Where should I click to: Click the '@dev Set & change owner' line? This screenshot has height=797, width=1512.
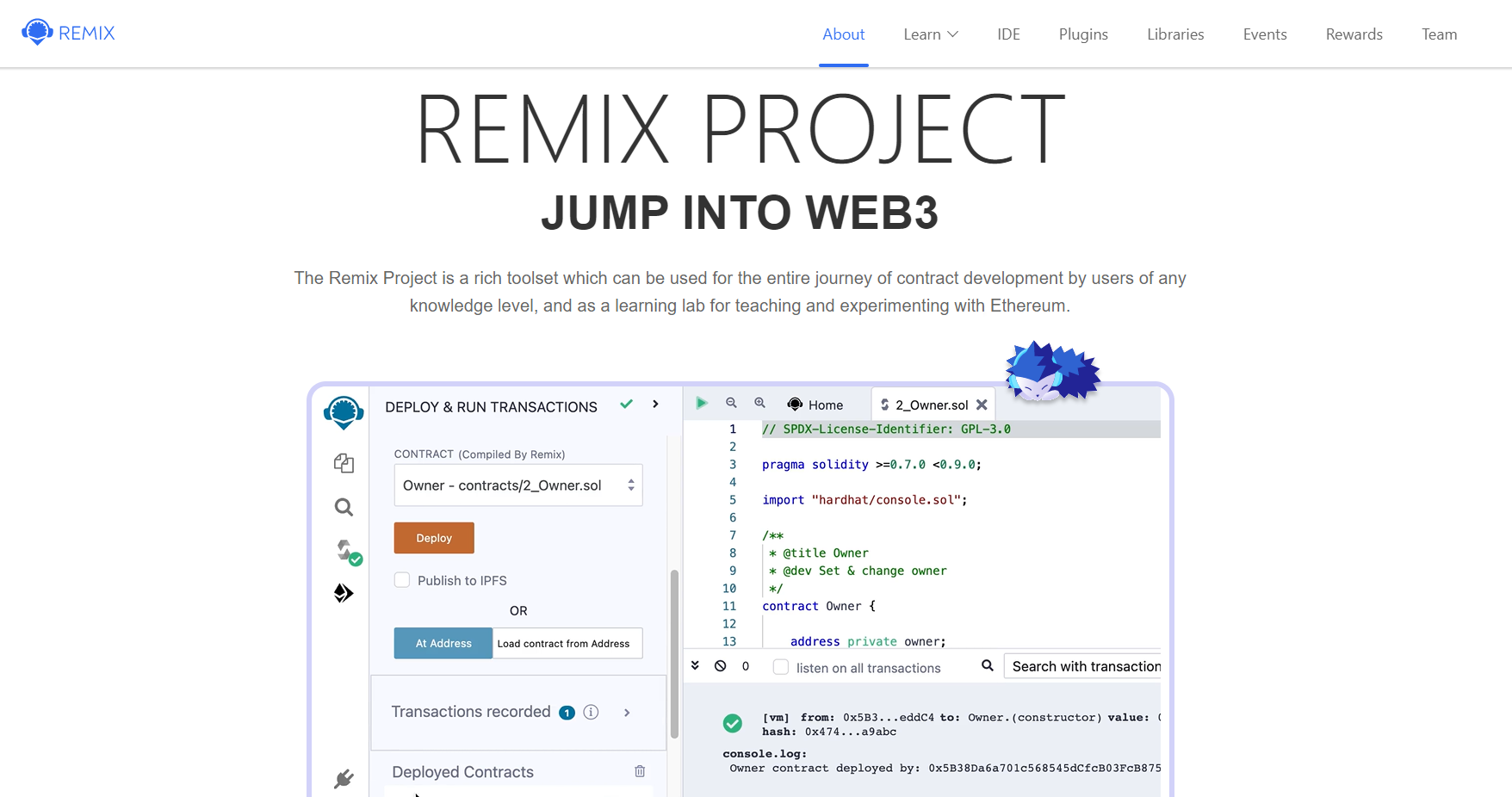(x=858, y=571)
